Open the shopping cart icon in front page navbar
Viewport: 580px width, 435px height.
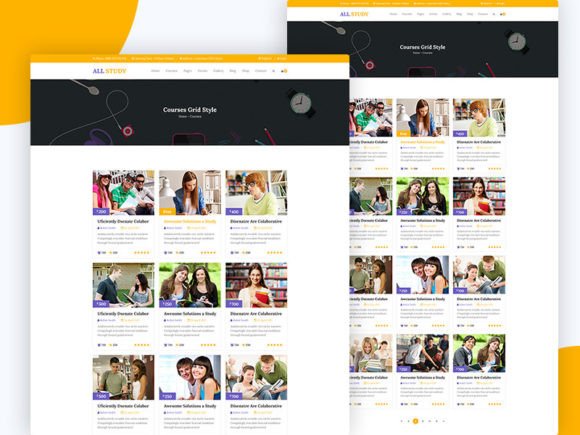284,71
